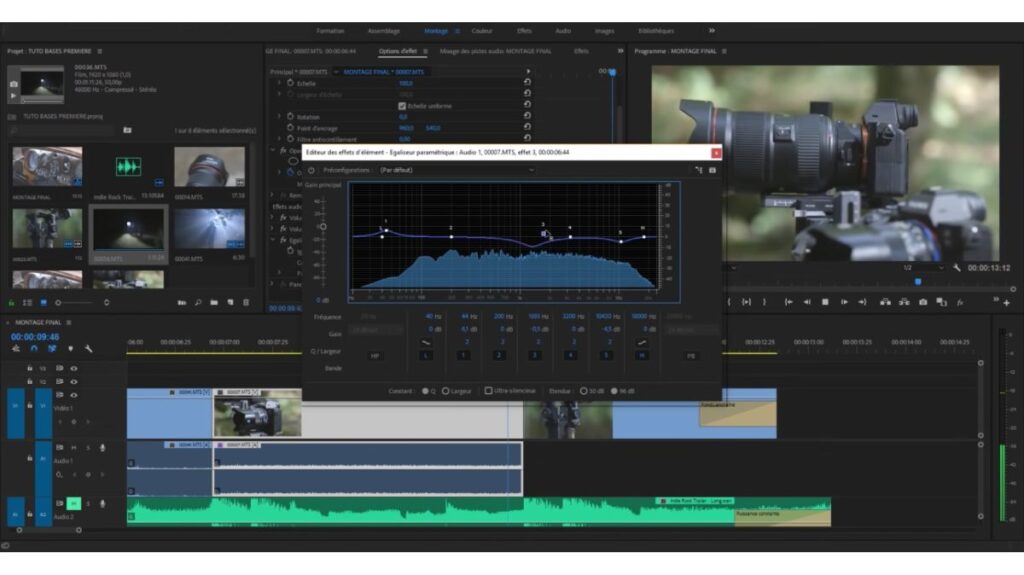Select the Q constant radio button
Viewport: 1024px width, 575px height.
425,391
